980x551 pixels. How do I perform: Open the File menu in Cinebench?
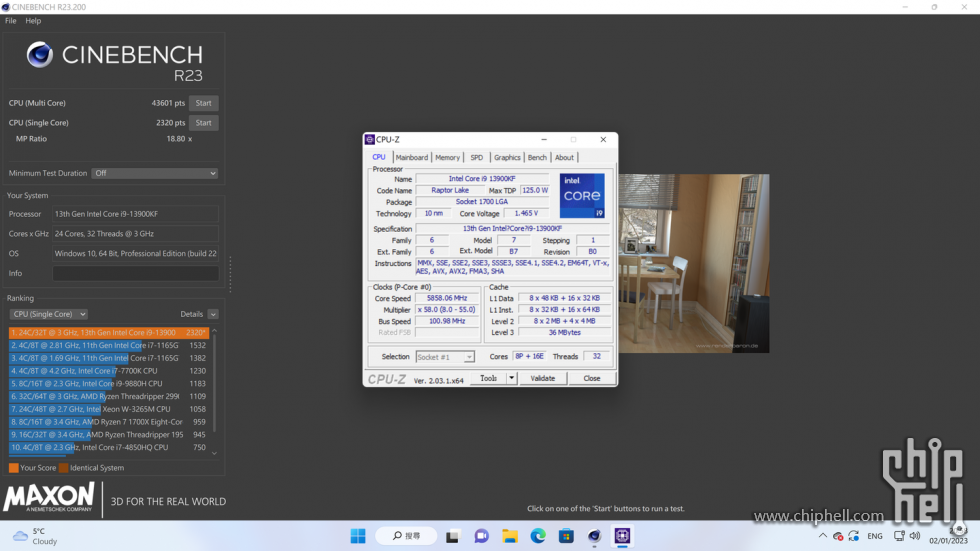11,21
